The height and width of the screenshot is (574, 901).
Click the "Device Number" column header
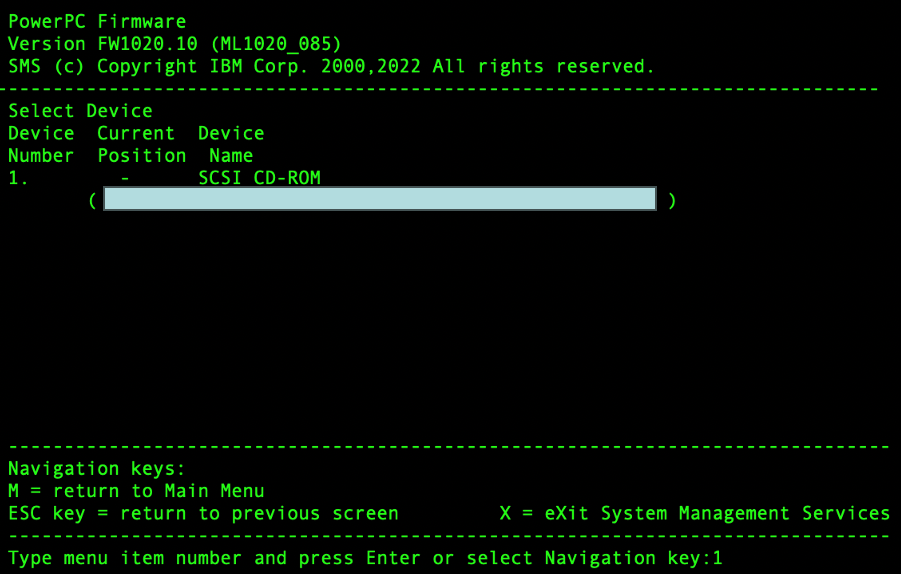click(x=41, y=144)
